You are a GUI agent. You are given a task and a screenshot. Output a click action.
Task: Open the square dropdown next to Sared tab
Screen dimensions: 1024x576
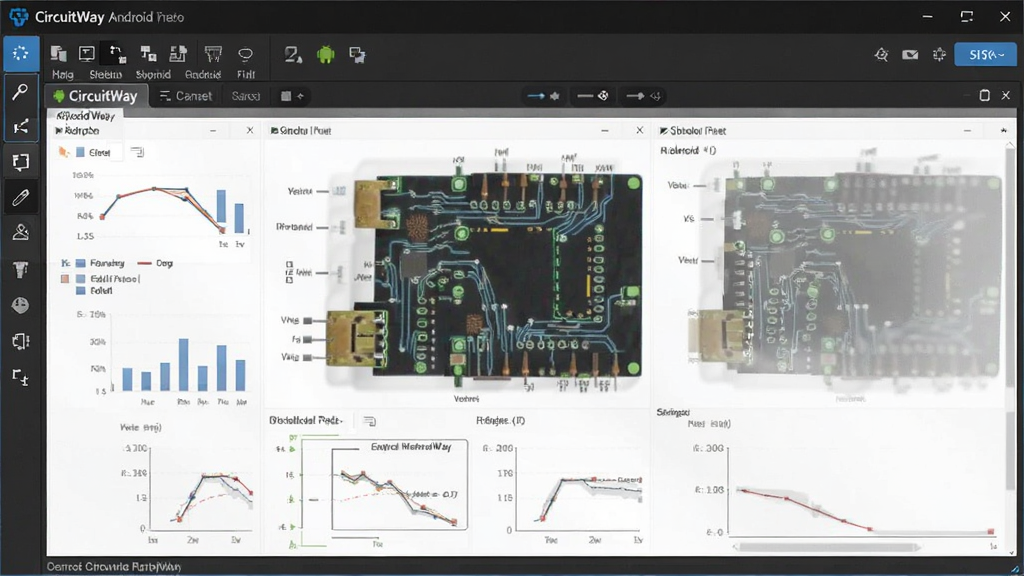292,96
